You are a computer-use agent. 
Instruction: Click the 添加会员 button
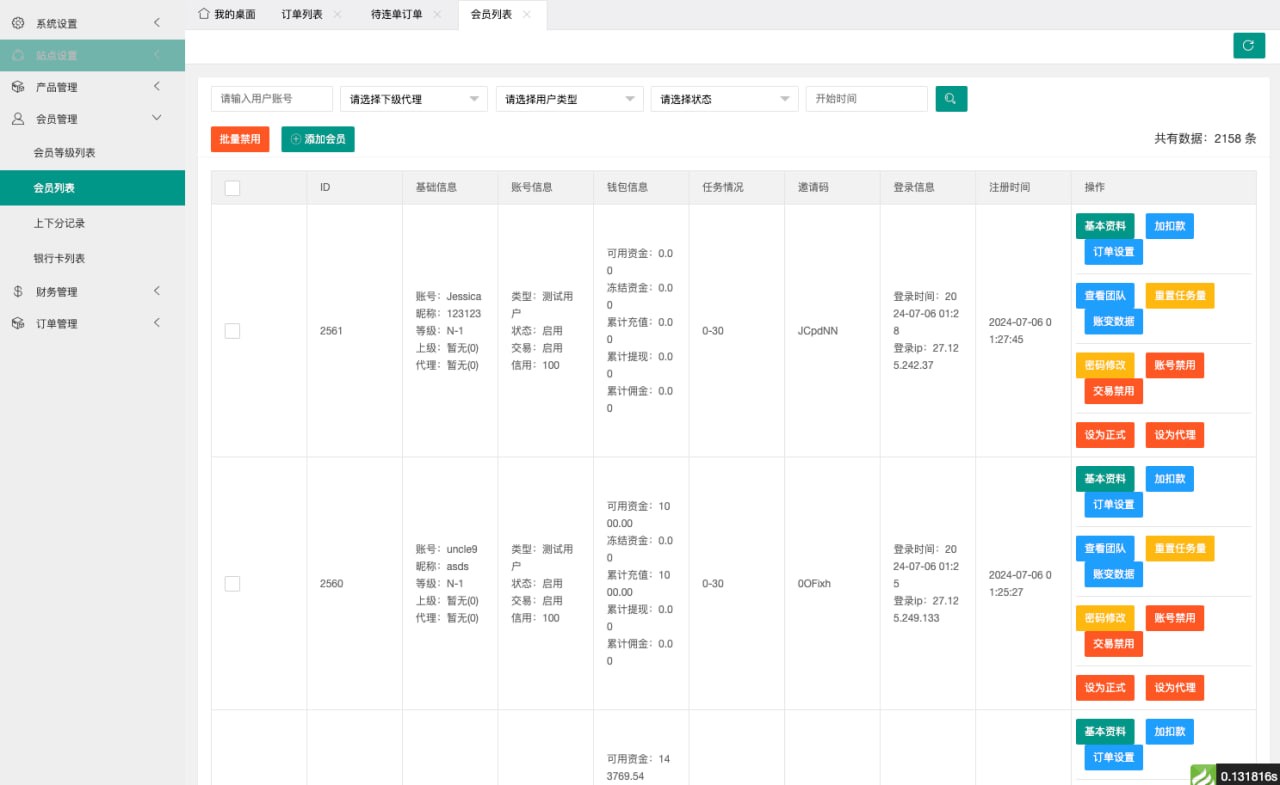click(x=318, y=139)
